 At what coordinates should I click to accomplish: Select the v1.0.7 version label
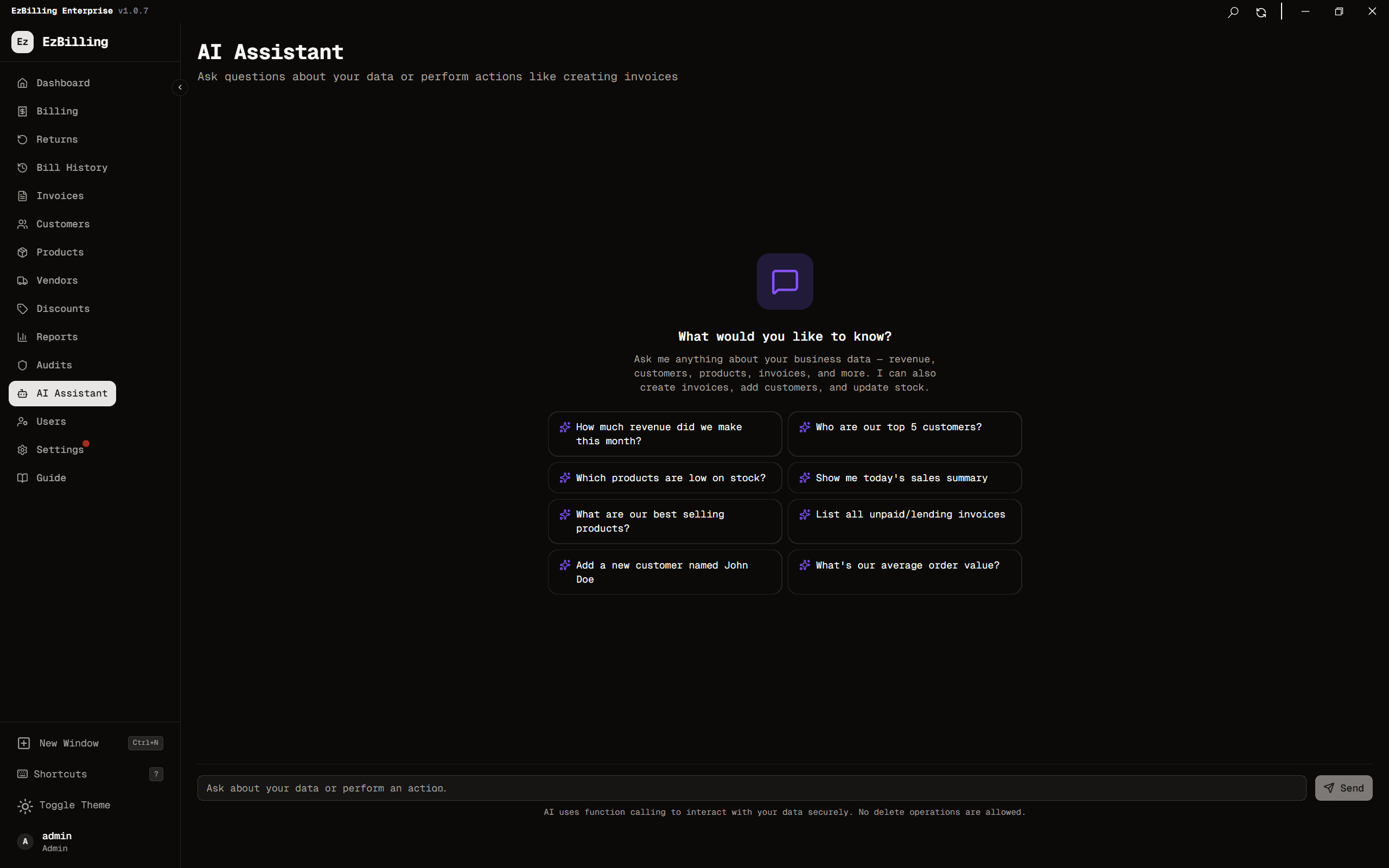pos(133,11)
